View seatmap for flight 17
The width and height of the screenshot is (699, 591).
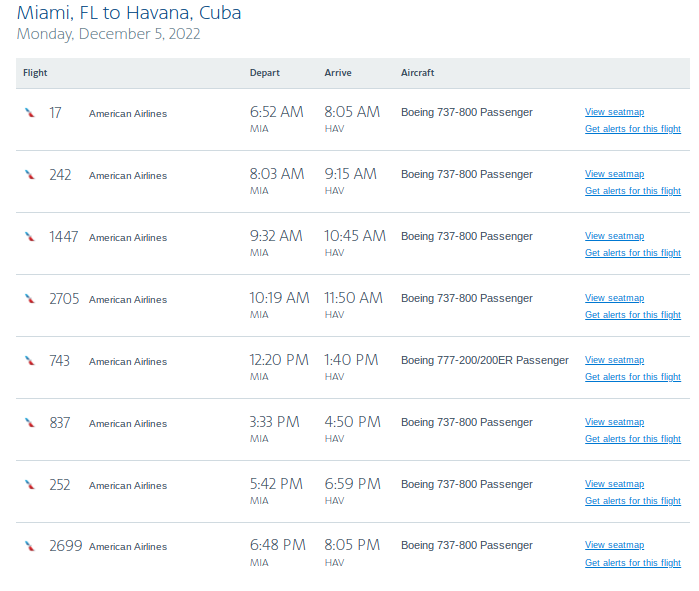tap(614, 112)
